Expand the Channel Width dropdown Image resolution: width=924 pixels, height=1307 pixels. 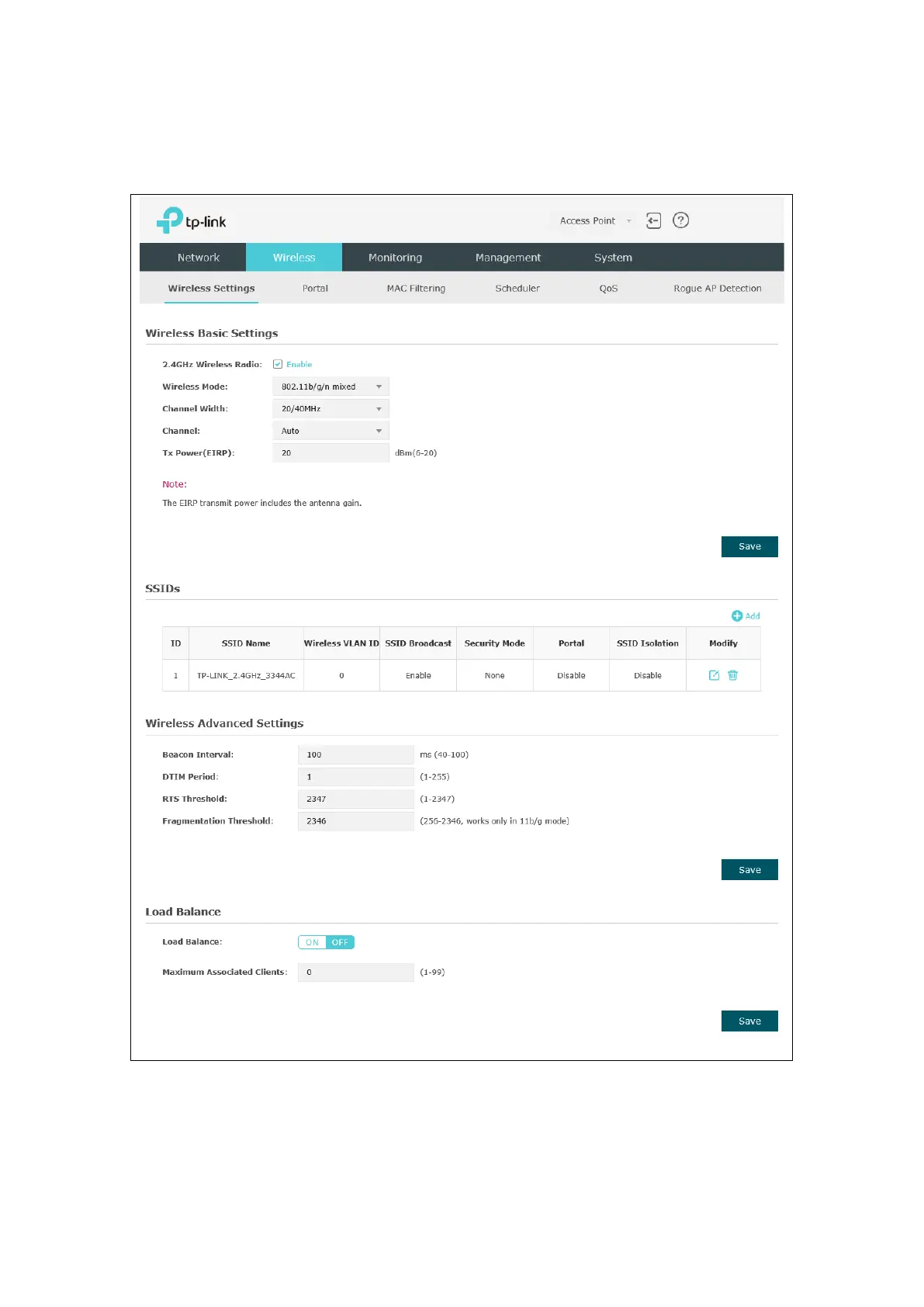tap(330, 408)
